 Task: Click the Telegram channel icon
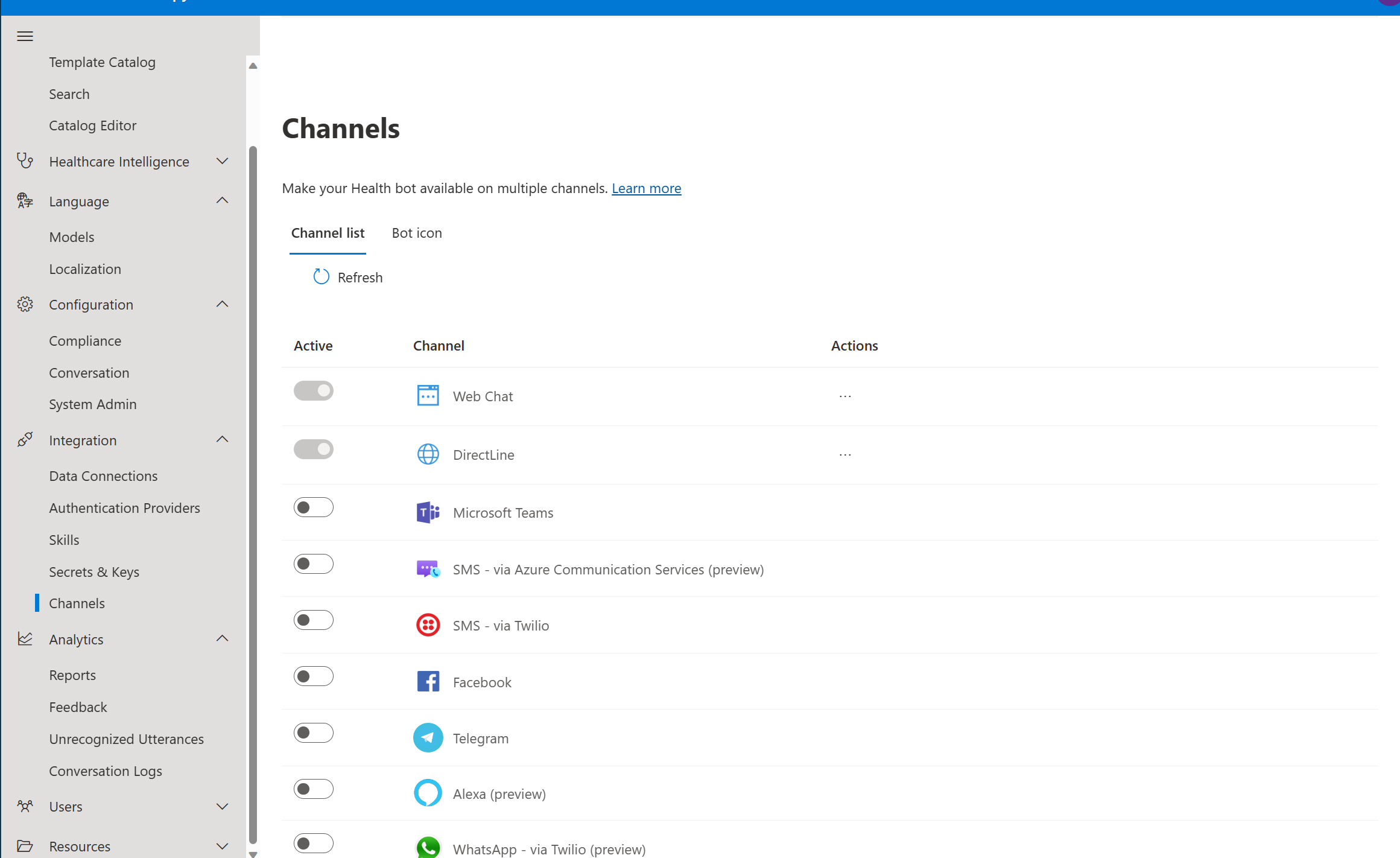428,737
